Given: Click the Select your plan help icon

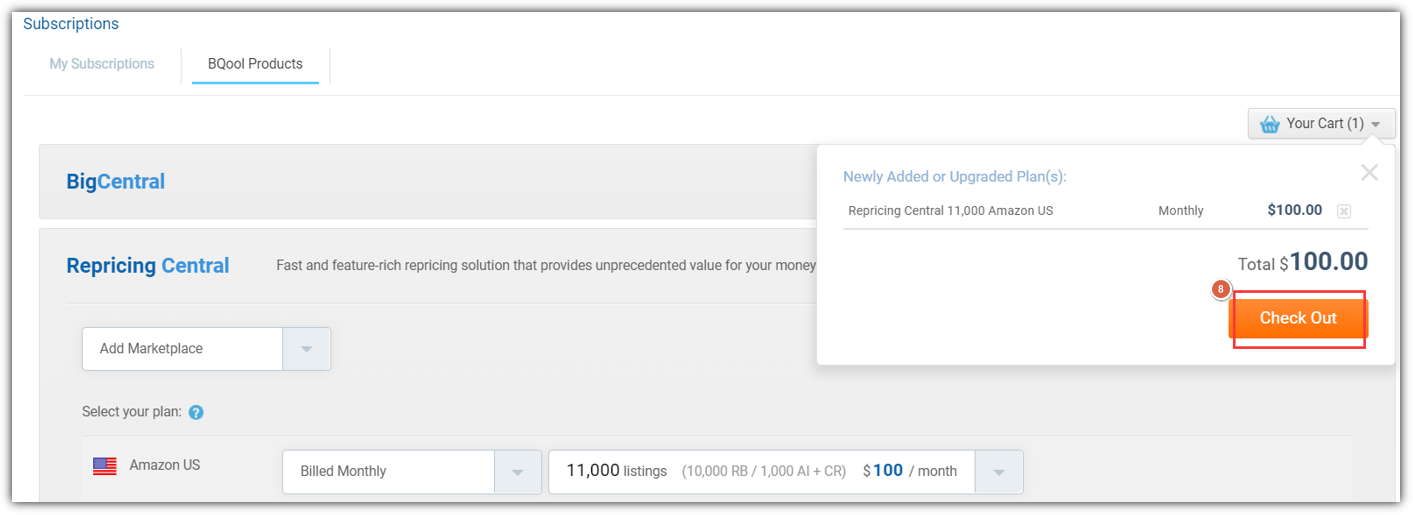Looking at the screenshot, I should click(196, 412).
